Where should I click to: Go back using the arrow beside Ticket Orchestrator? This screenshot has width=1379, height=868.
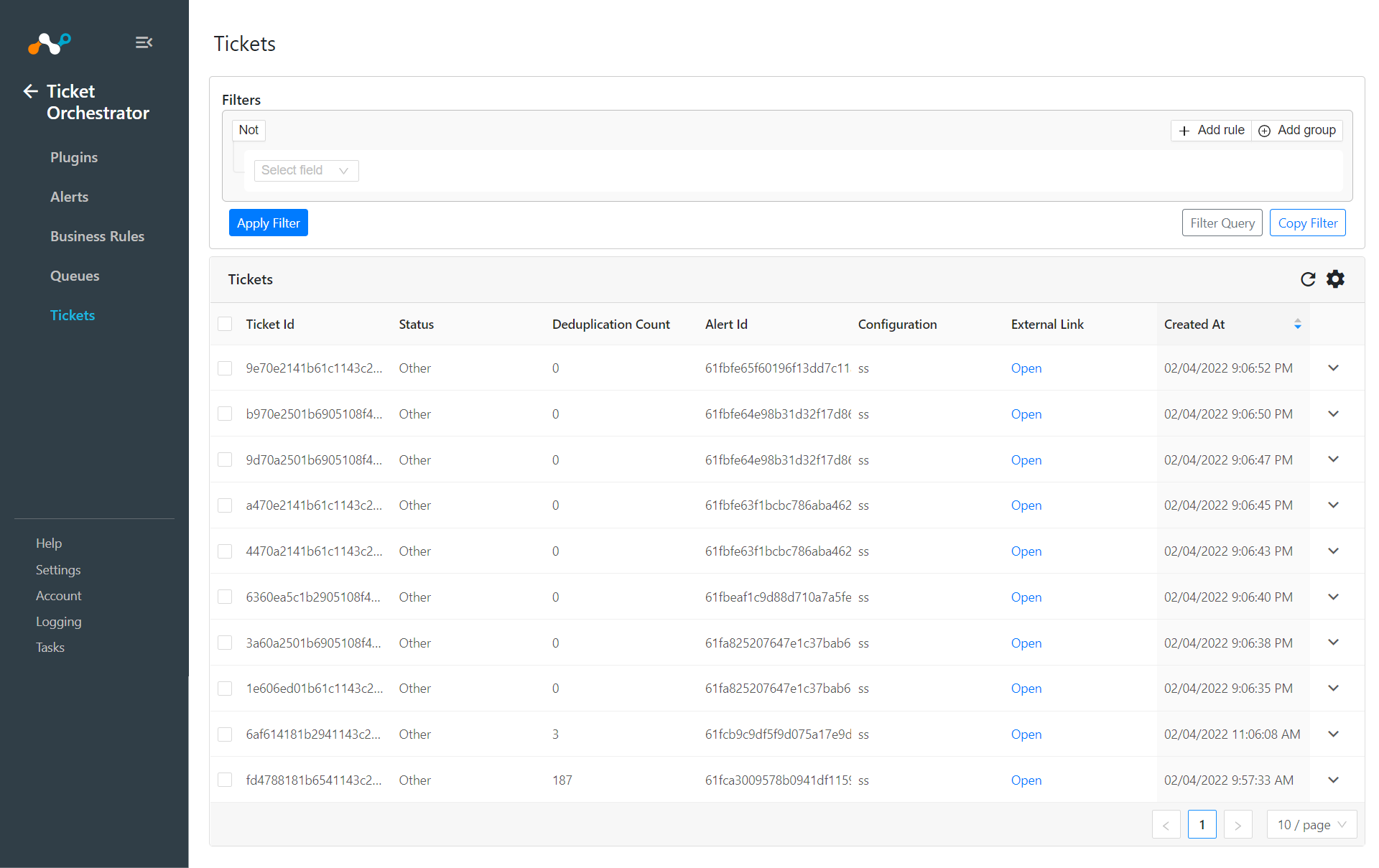[30, 91]
